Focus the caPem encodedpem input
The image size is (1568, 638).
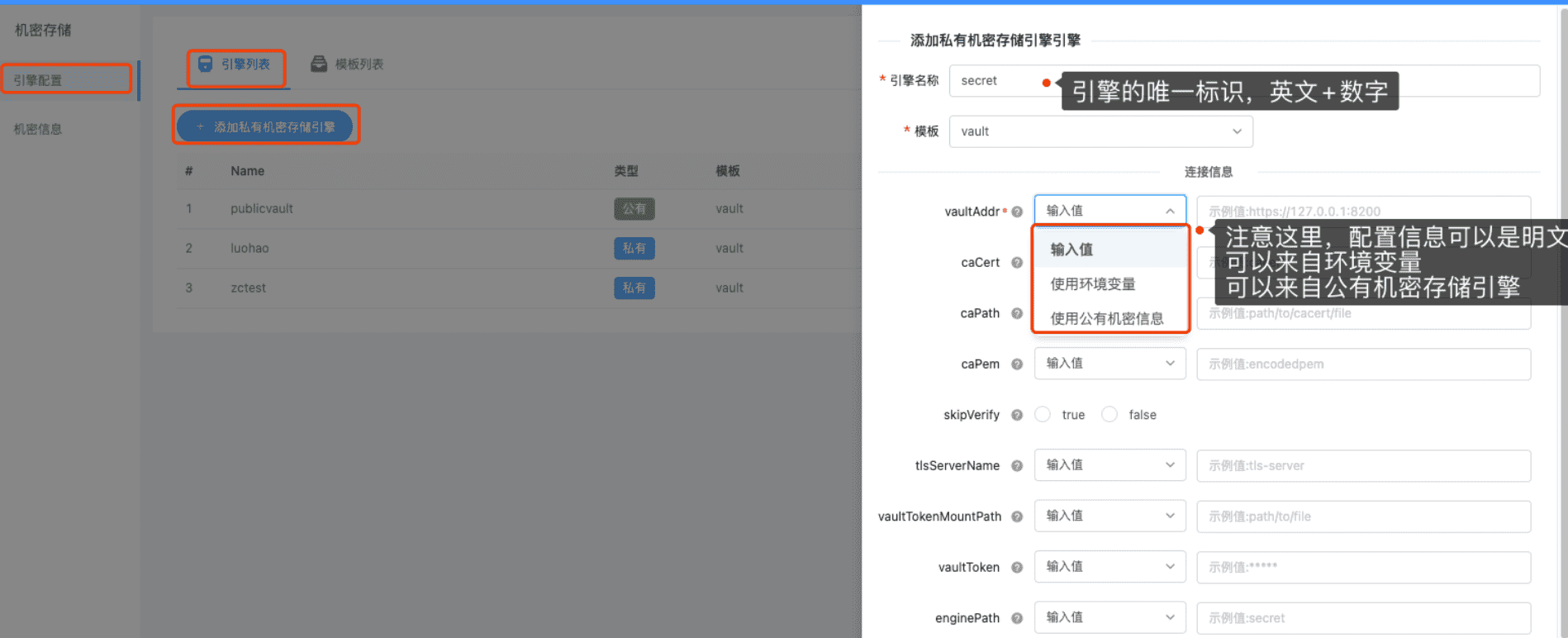pyautogui.click(x=1363, y=364)
